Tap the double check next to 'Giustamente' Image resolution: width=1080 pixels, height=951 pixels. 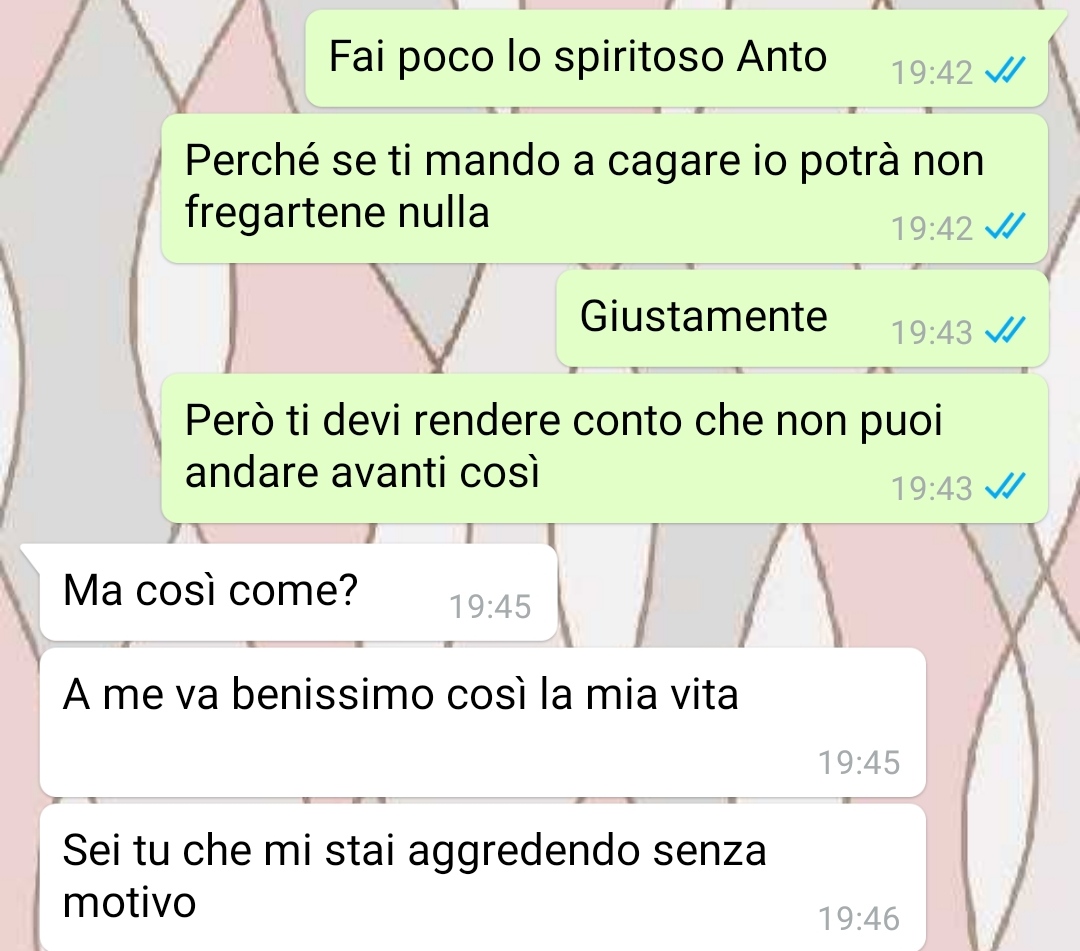1006,331
